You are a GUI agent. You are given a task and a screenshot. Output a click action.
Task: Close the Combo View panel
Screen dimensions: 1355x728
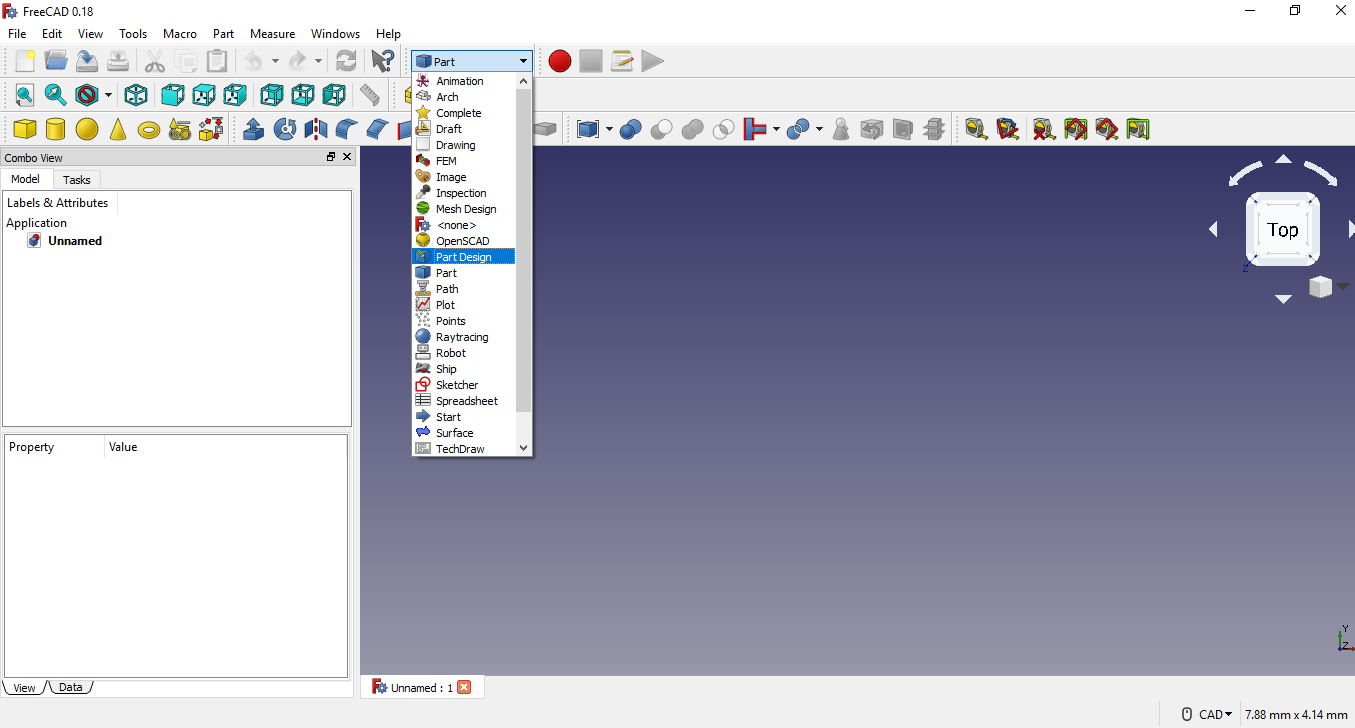pyautogui.click(x=347, y=157)
